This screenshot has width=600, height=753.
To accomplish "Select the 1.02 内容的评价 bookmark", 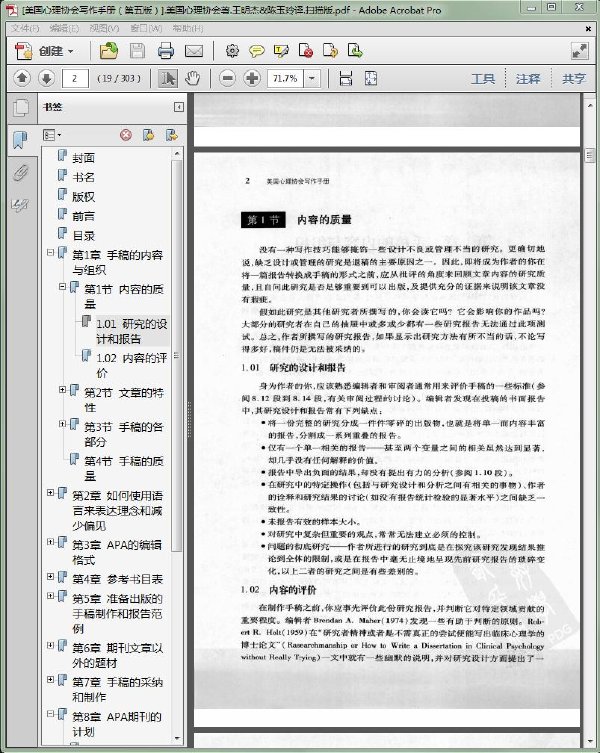I will point(132,365).
